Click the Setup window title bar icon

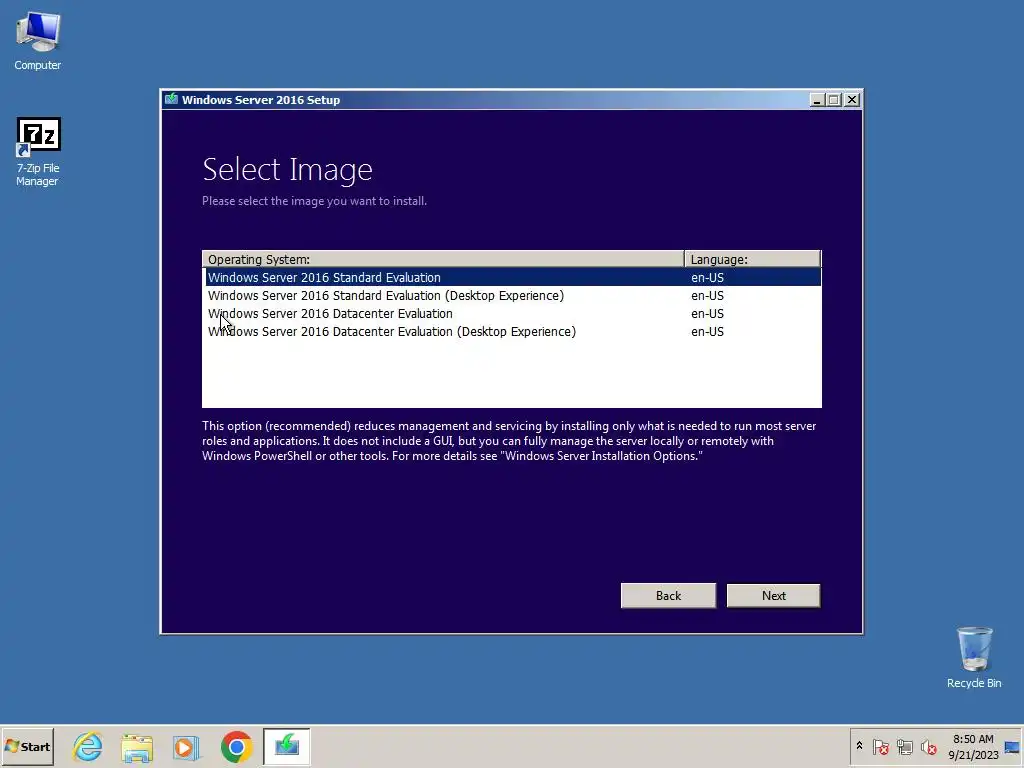coord(172,99)
